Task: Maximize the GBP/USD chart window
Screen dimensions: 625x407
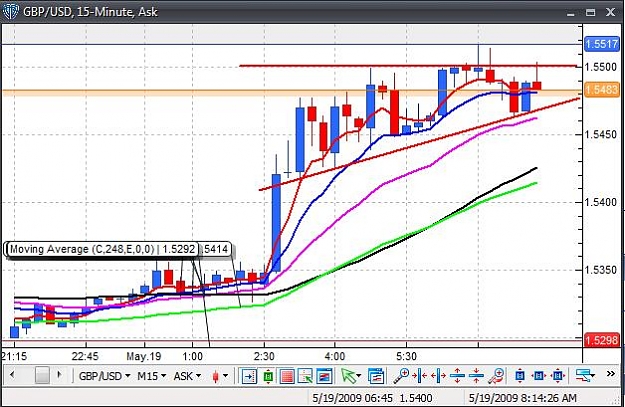Action: tap(590, 13)
